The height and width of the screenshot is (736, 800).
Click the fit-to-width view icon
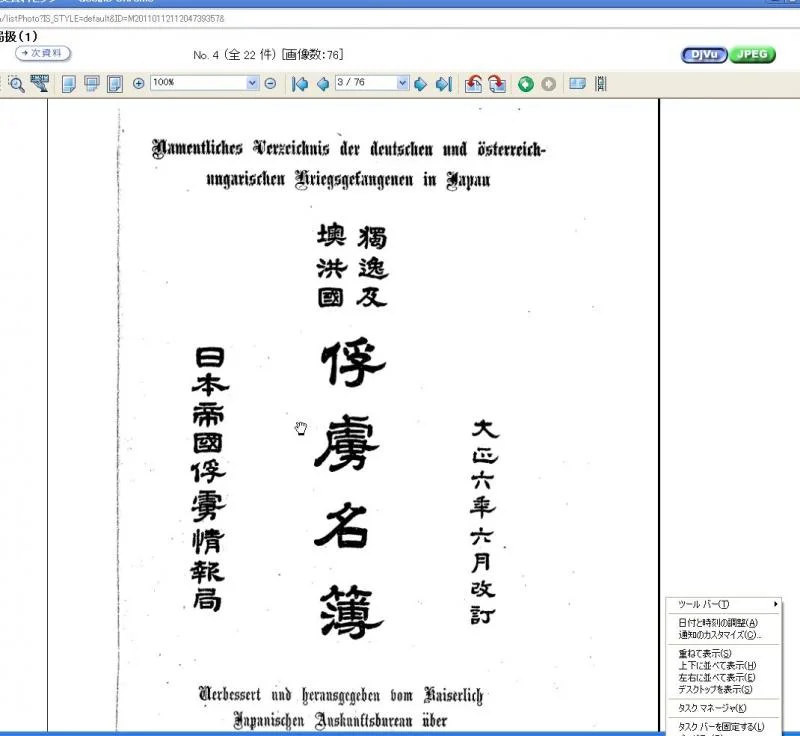coord(92,84)
